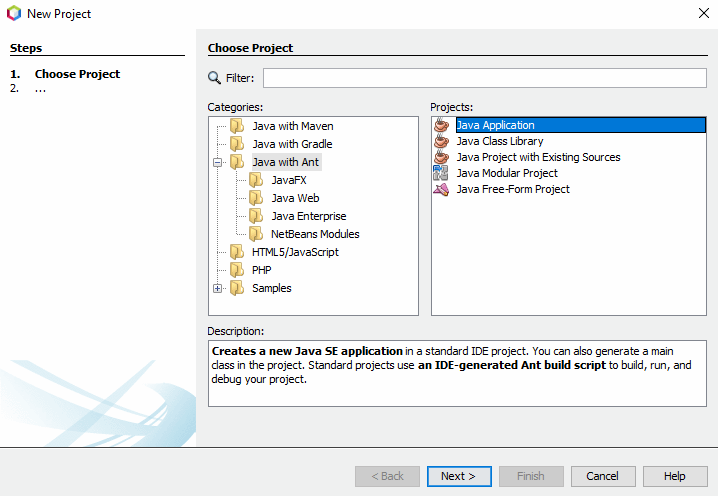Choose Java Class Library project type
718x496 pixels.
pyautogui.click(x=500, y=141)
